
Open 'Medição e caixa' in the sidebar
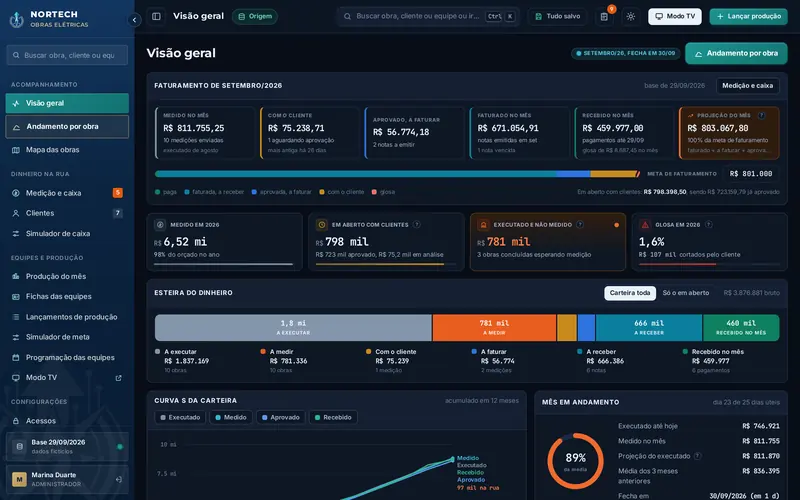point(67,193)
